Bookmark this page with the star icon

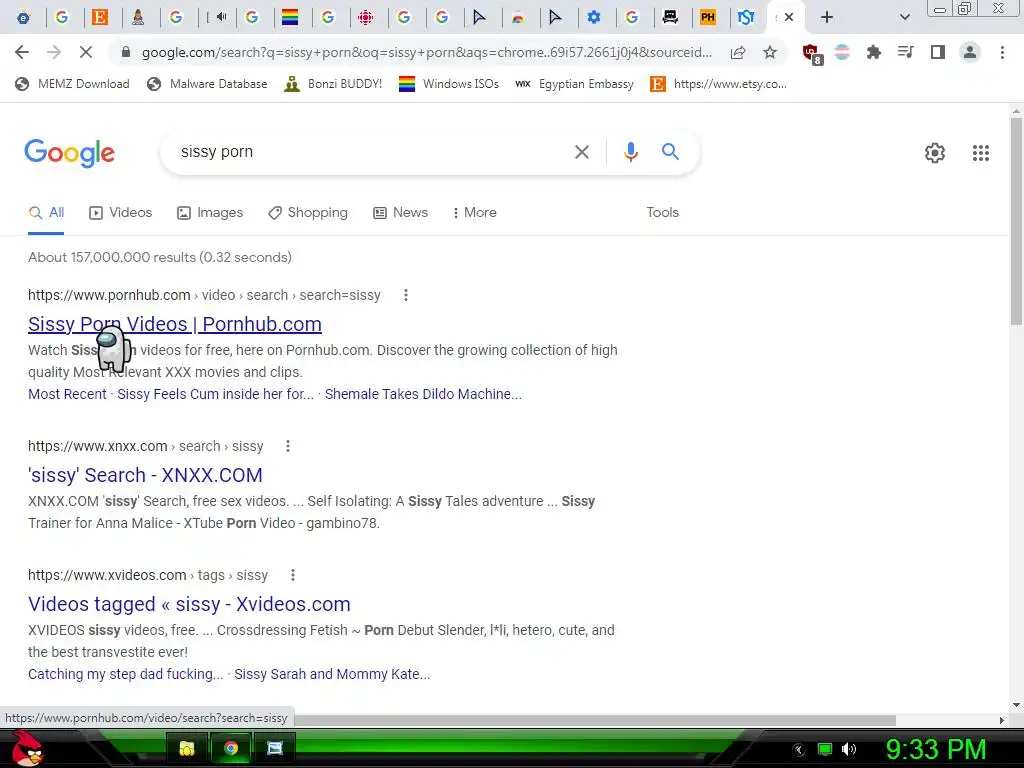click(770, 52)
